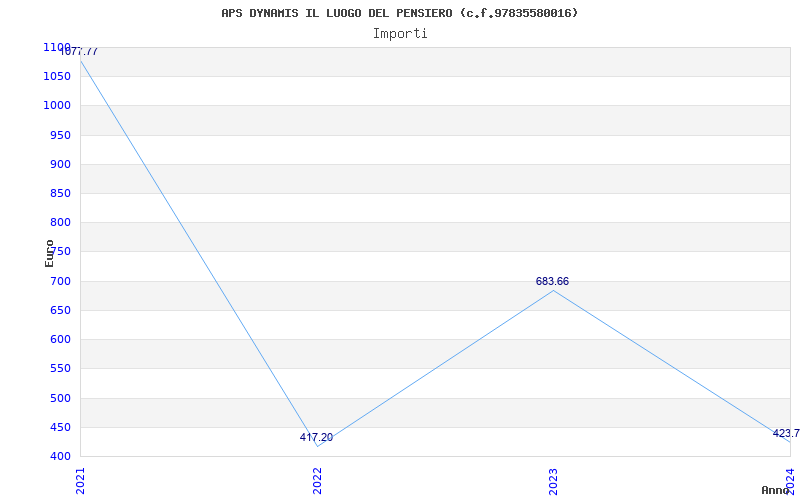Click the 700 y-axis tick label
Viewport: 800px width, 500px height.
pyautogui.click(x=60, y=281)
